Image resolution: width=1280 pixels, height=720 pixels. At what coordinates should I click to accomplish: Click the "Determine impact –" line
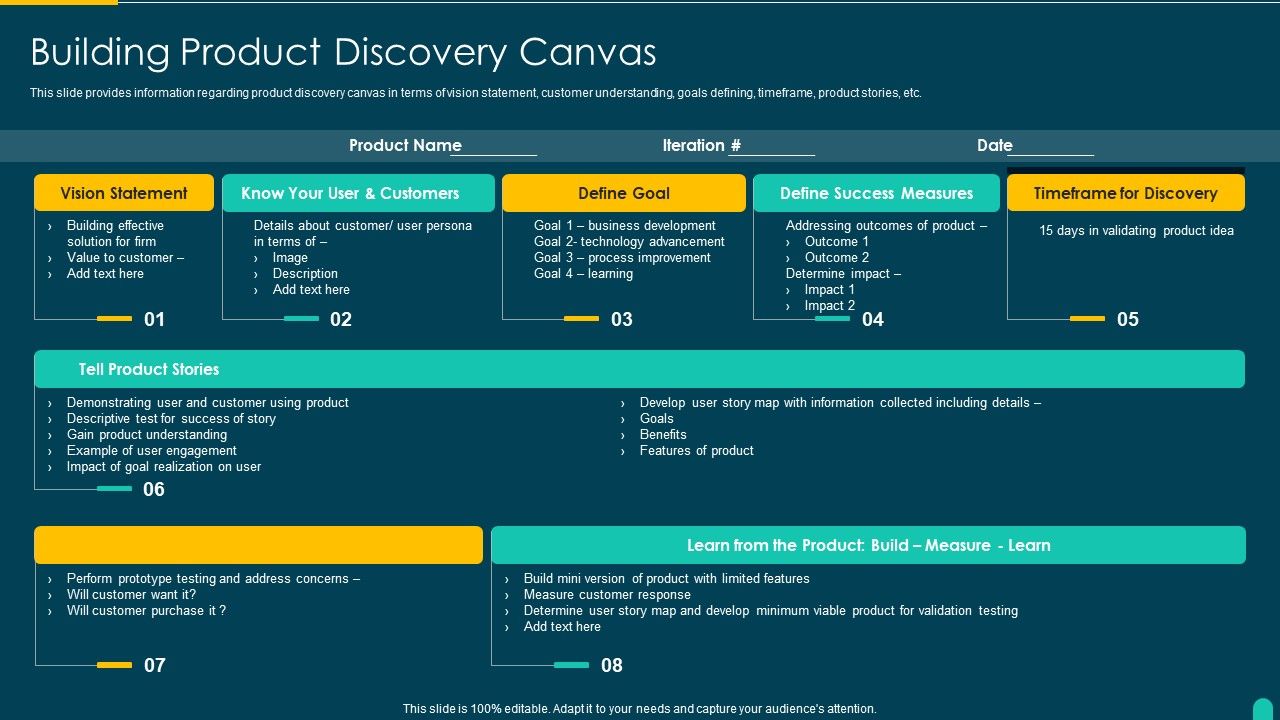(843, 273)
